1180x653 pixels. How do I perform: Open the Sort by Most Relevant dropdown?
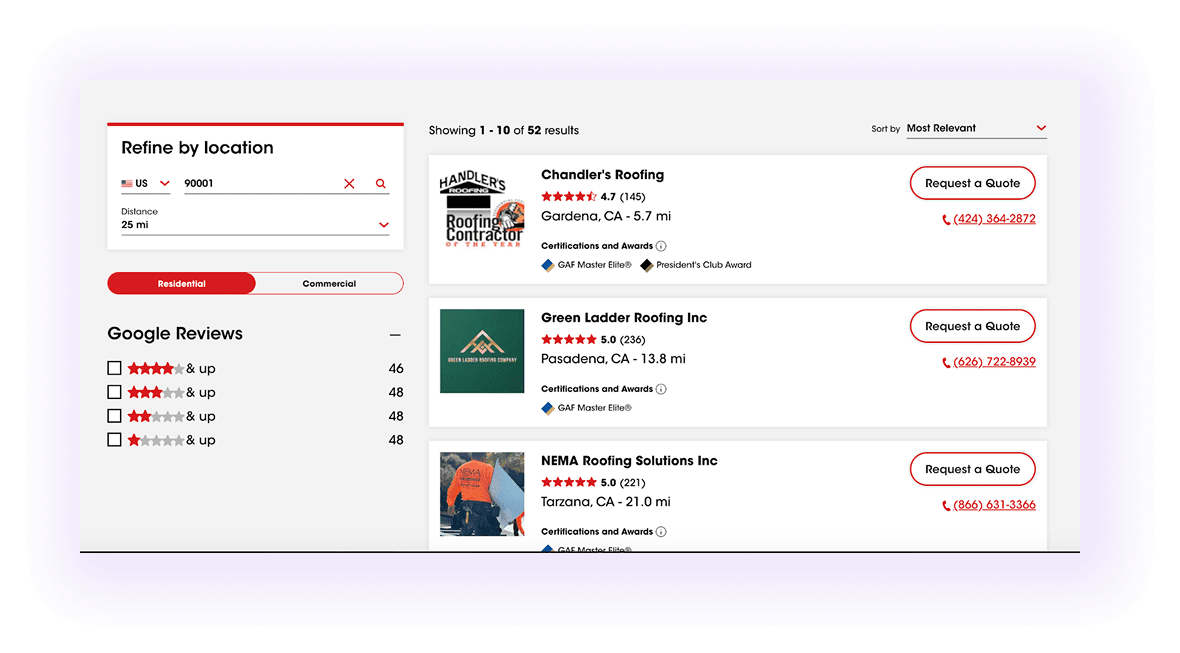point(976,129)
